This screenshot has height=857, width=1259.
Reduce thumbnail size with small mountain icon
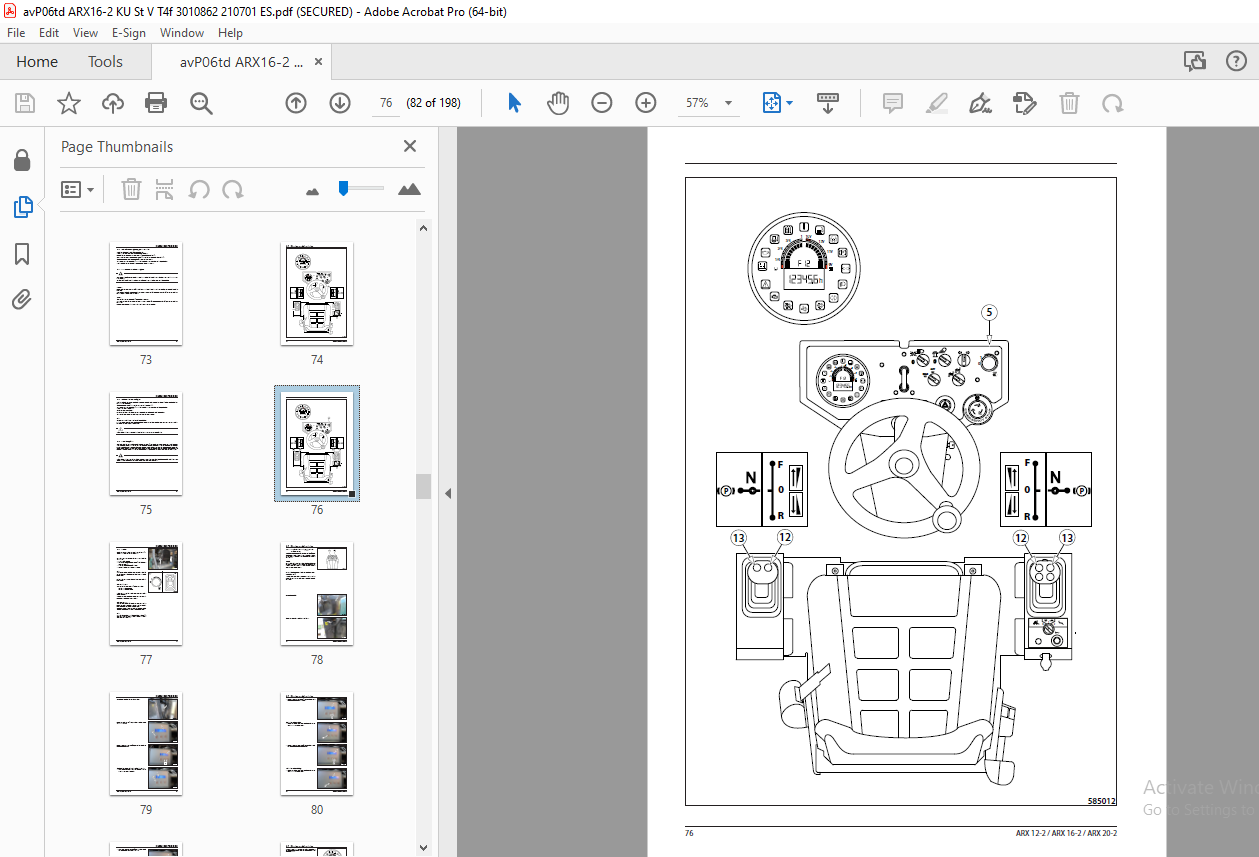312,190
